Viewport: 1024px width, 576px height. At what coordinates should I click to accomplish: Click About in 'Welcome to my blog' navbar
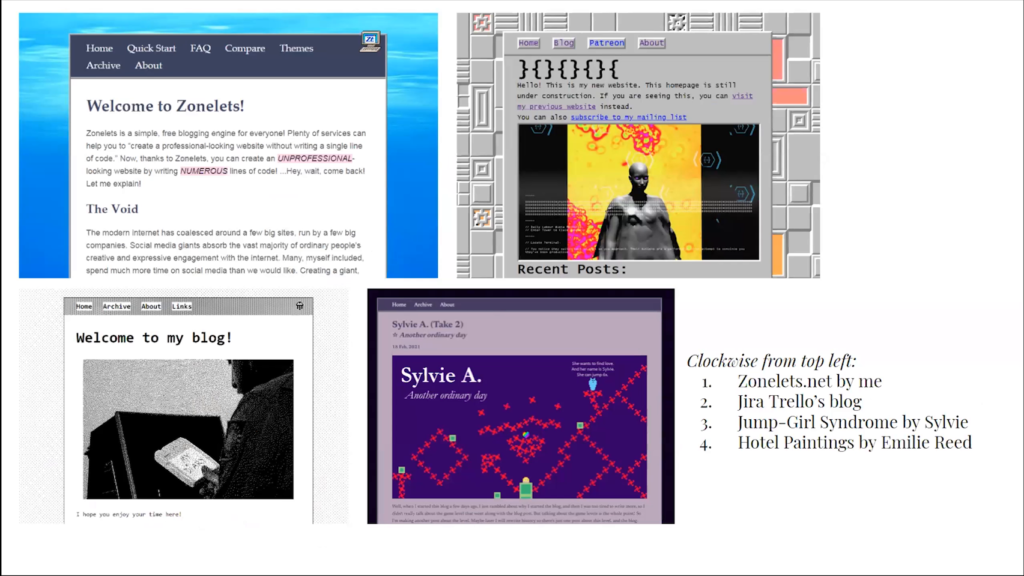151,306
